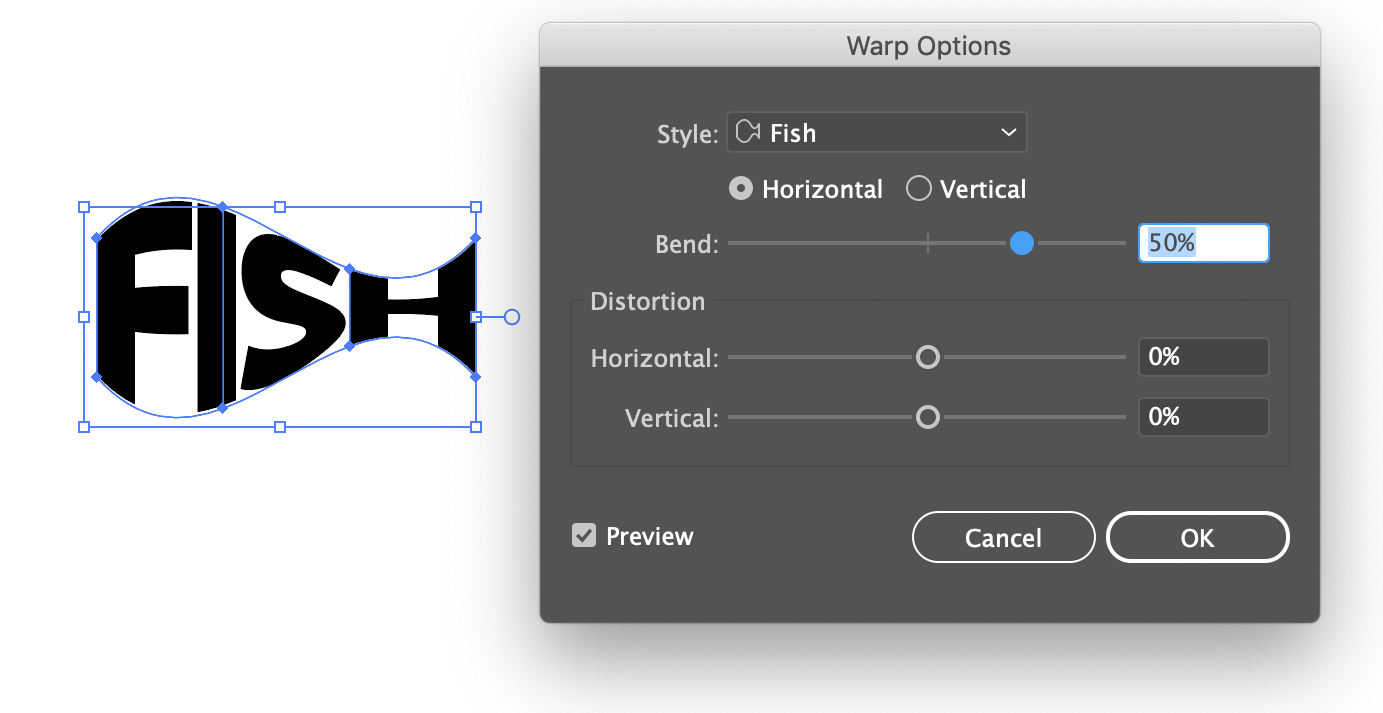Click the Vertical distortion value field

(x=1203, y=417)
